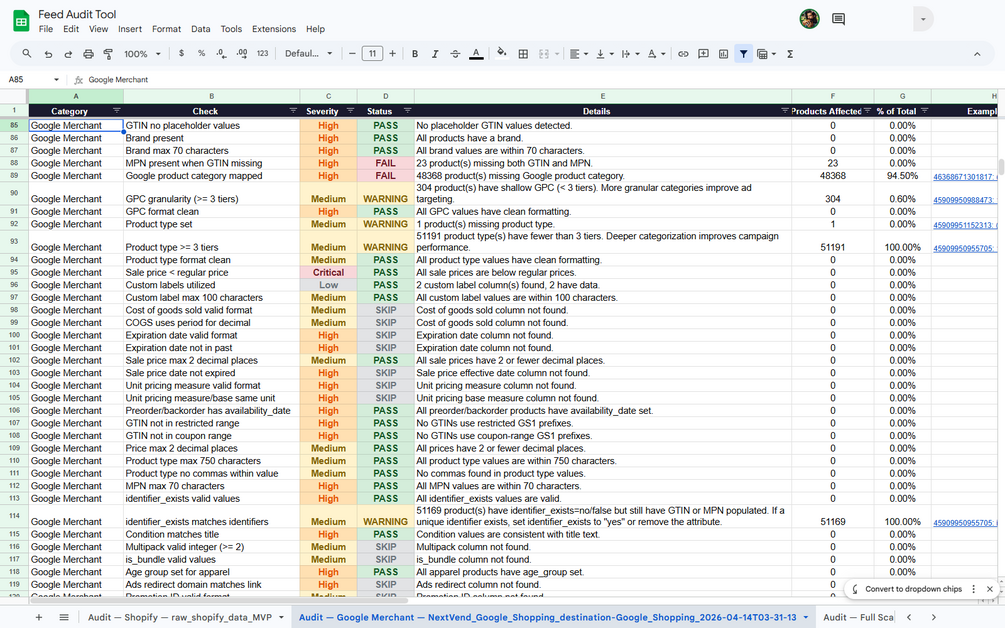Viewport: 1005px width, 628px height.
Task: Open Details column filter
Action: [x=785, y=111]
